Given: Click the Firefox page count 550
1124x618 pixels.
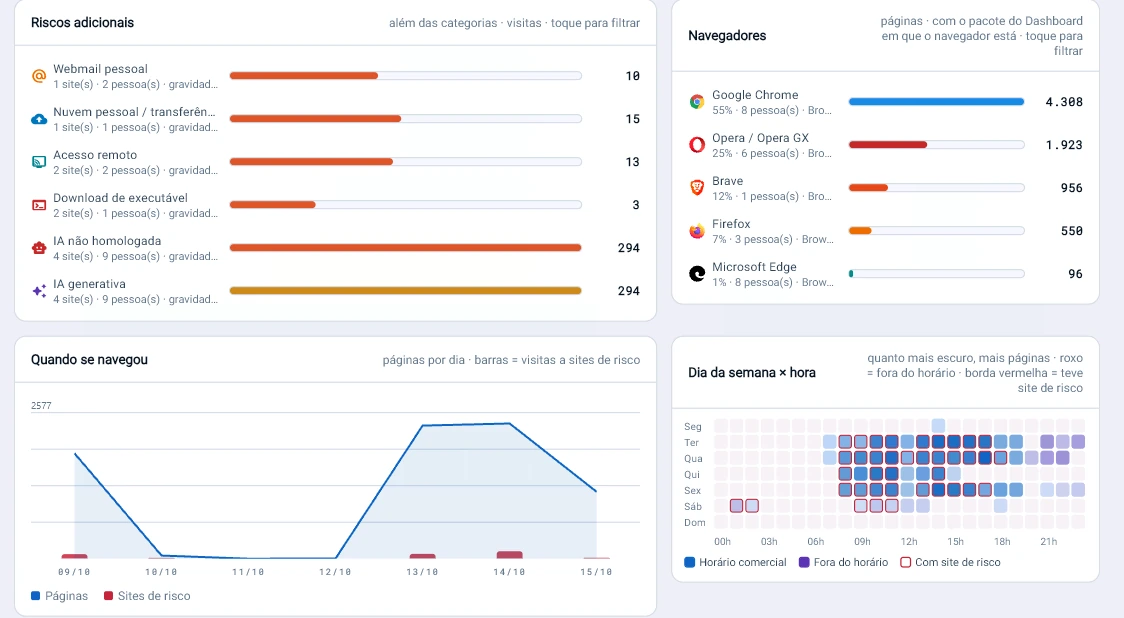Looking at the screenshot, I should pos(1072,231).
